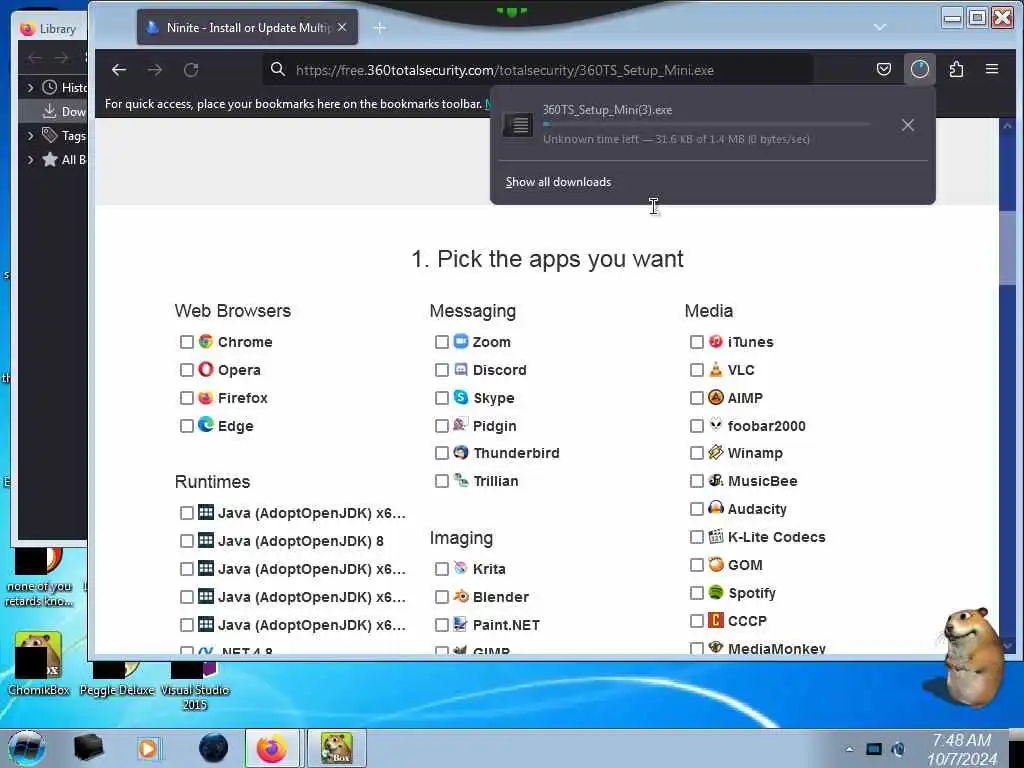Click the GOM label

(x=745, y=565)
